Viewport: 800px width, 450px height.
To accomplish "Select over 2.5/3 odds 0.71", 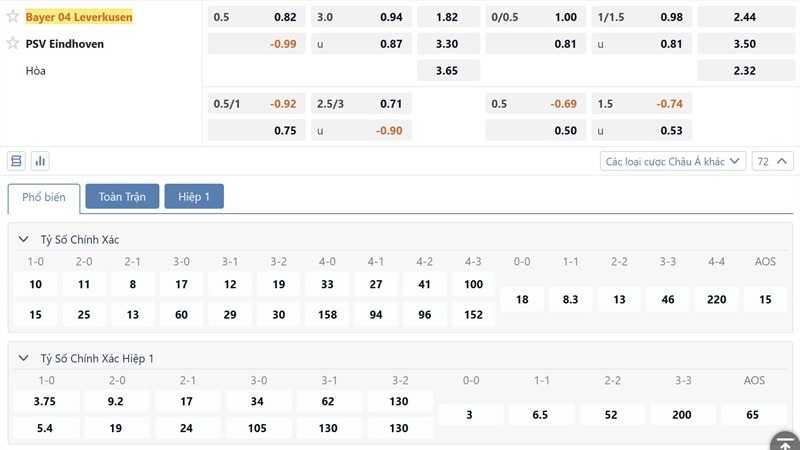I will pyautogui.click(x=361, y=104).
